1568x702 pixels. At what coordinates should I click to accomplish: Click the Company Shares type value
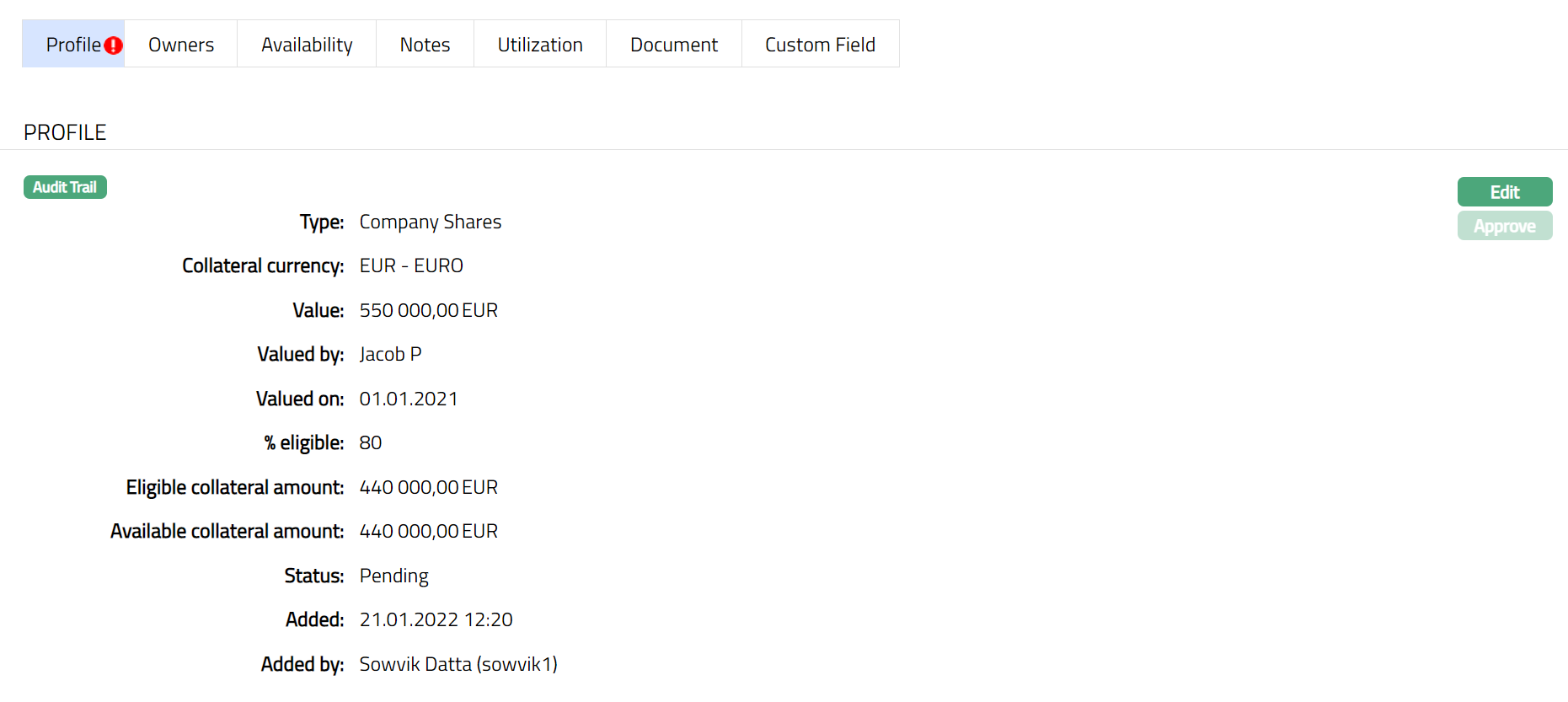pyautogui.click(x=431, y=222)
